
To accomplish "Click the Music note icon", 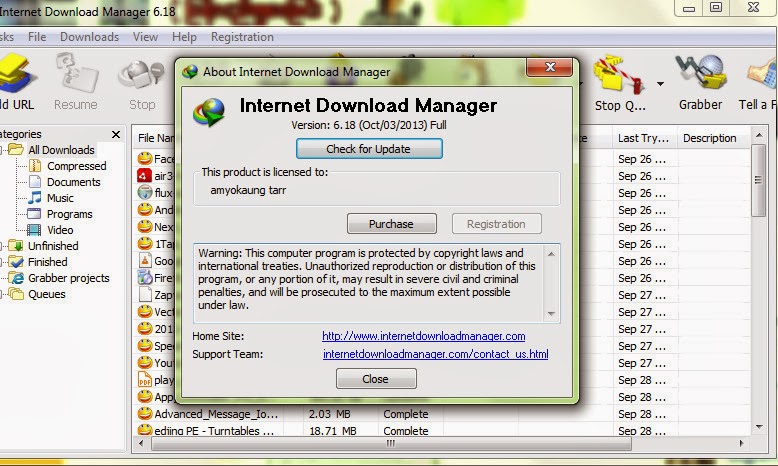I will pyautogui.click(x=35, y=198).
